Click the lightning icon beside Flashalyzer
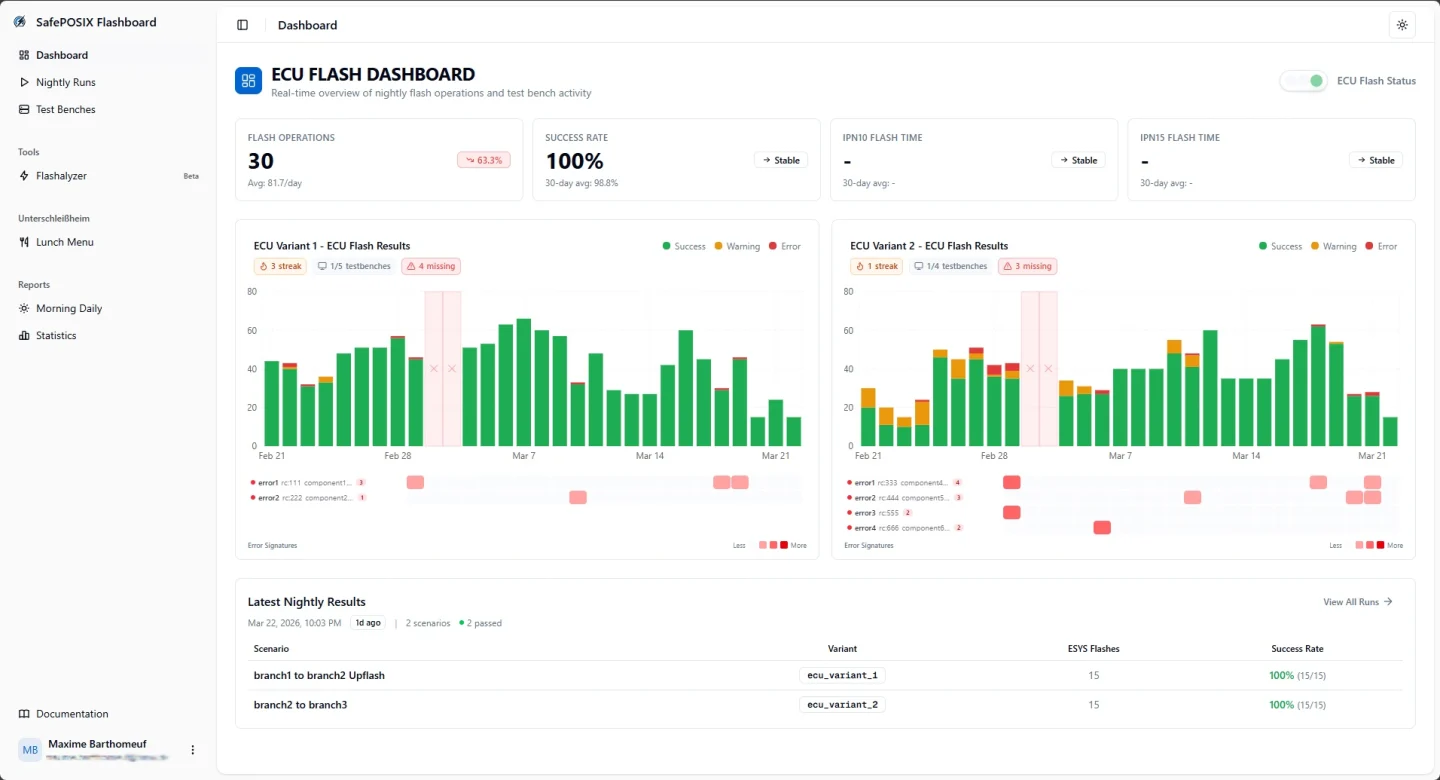The height and width of the screenshot is (780, 1440). (x=24, y=176)
